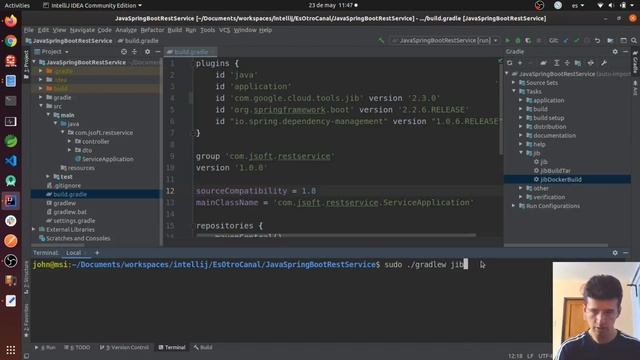Run the JavaSpringBootRestService configuration
Viewport: 640px width, 360px height.
[507, 40]
